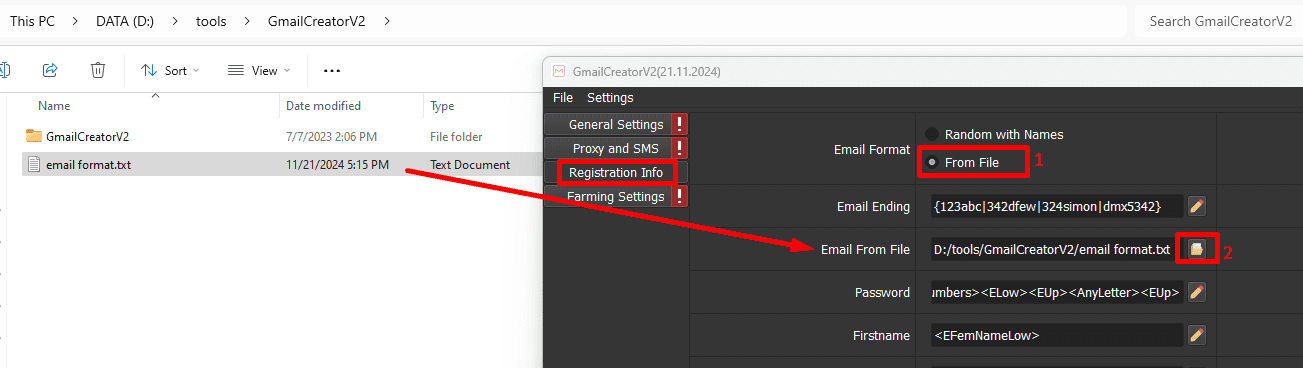Click the 'Text Document' type cell
The width and height of the screenshot is (1303, 368).
470,165
